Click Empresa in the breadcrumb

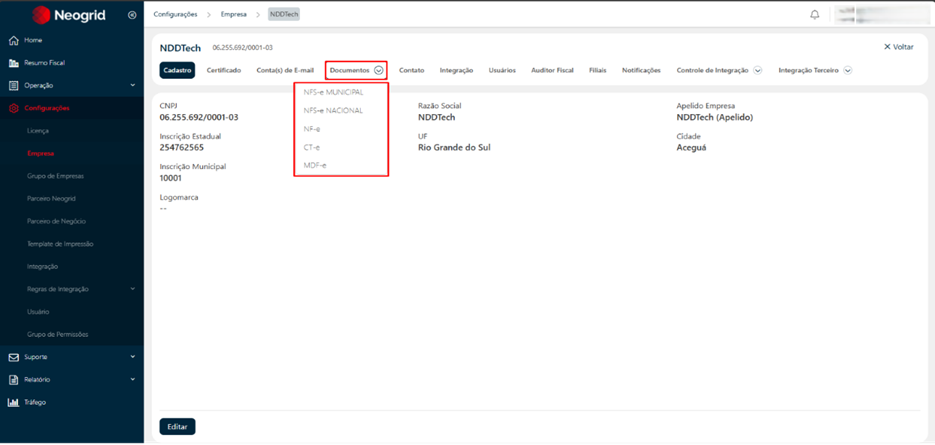pyautogui.click(x=234, y=14)
